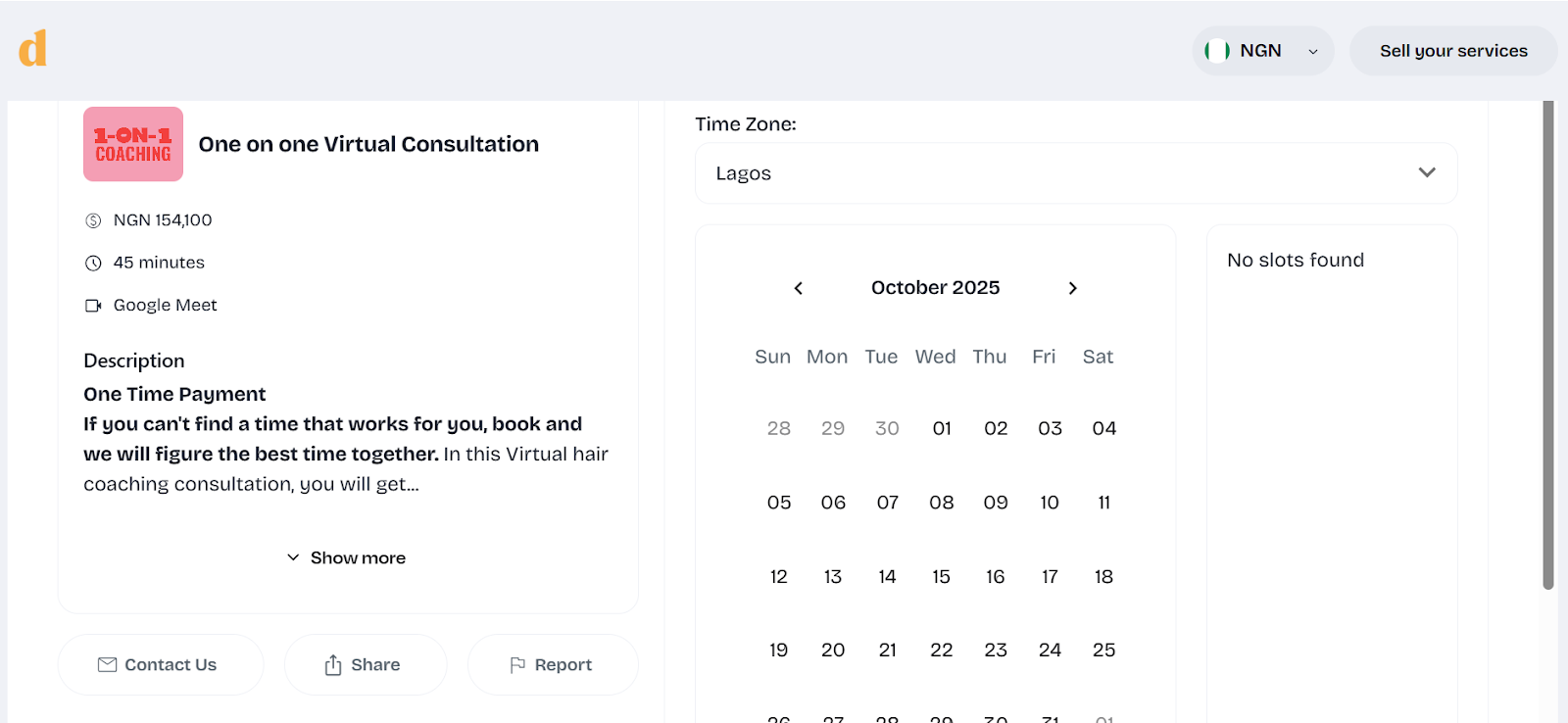Expand the description with Show more
Viewport: 1568px width, 723px height.
(346, 556)
